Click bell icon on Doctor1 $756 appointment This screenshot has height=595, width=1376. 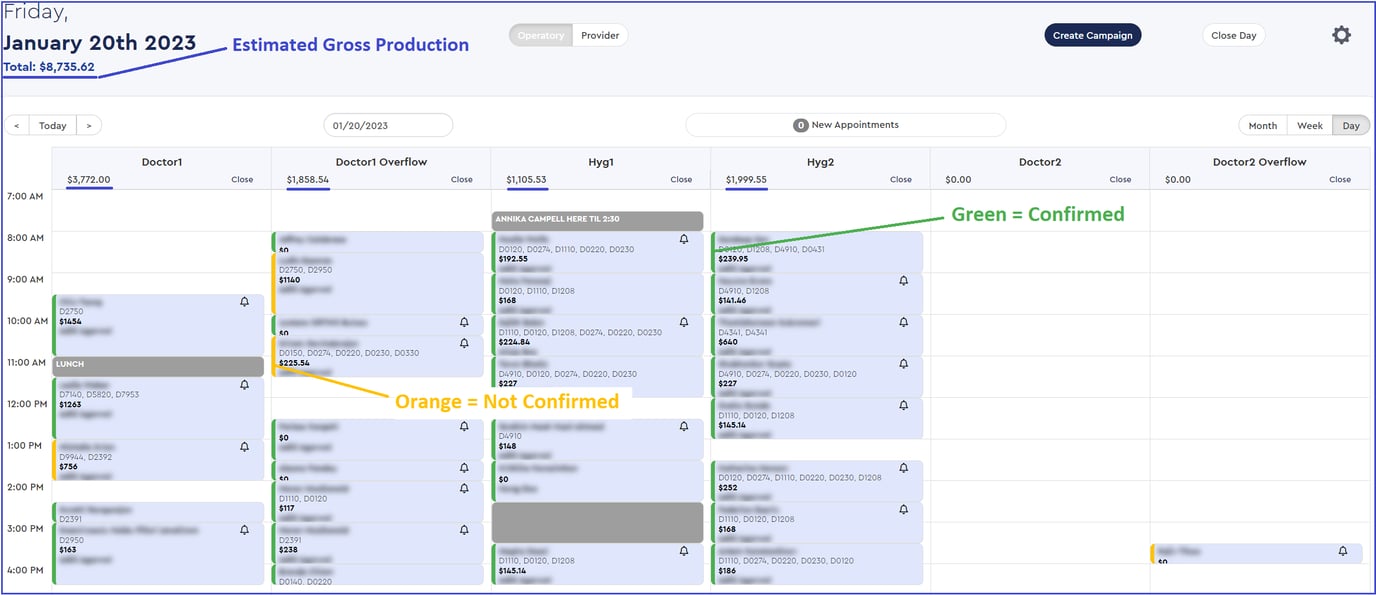244,447
